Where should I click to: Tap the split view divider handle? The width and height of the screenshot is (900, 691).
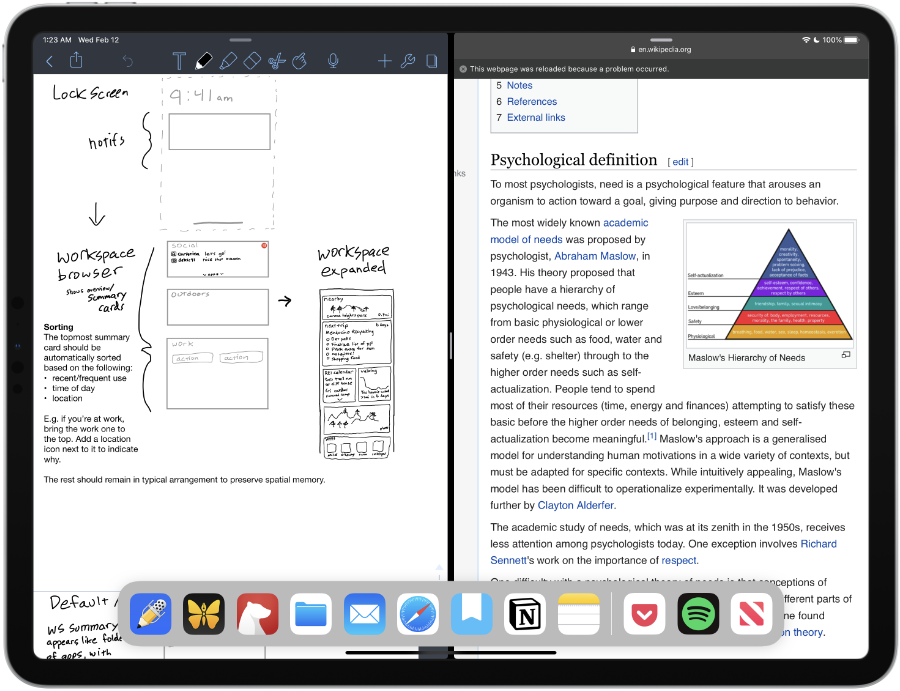[451, 346]
